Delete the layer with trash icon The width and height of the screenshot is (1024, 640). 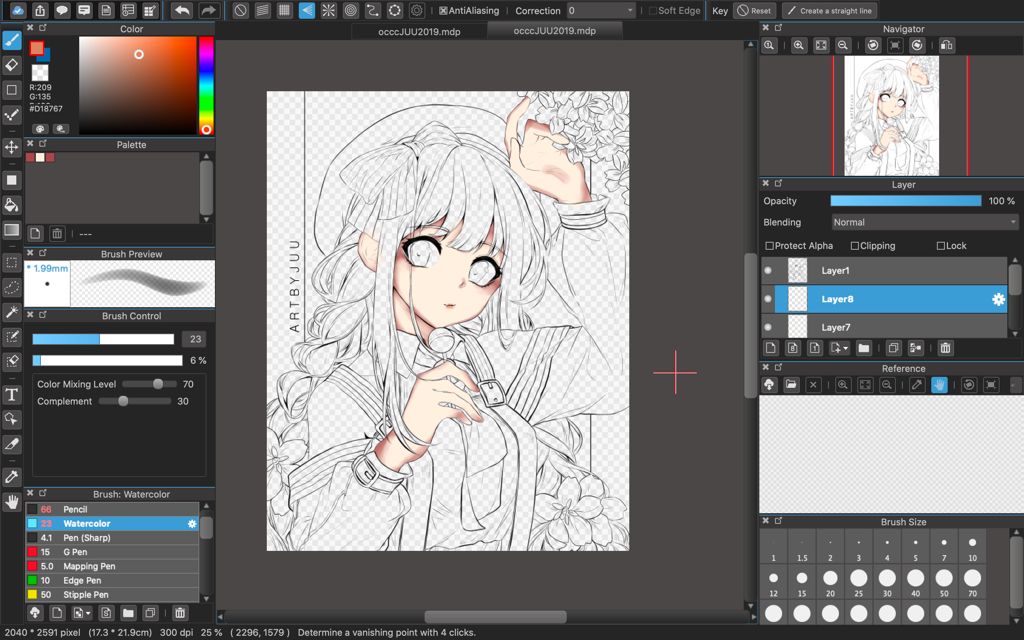point(945,348)
